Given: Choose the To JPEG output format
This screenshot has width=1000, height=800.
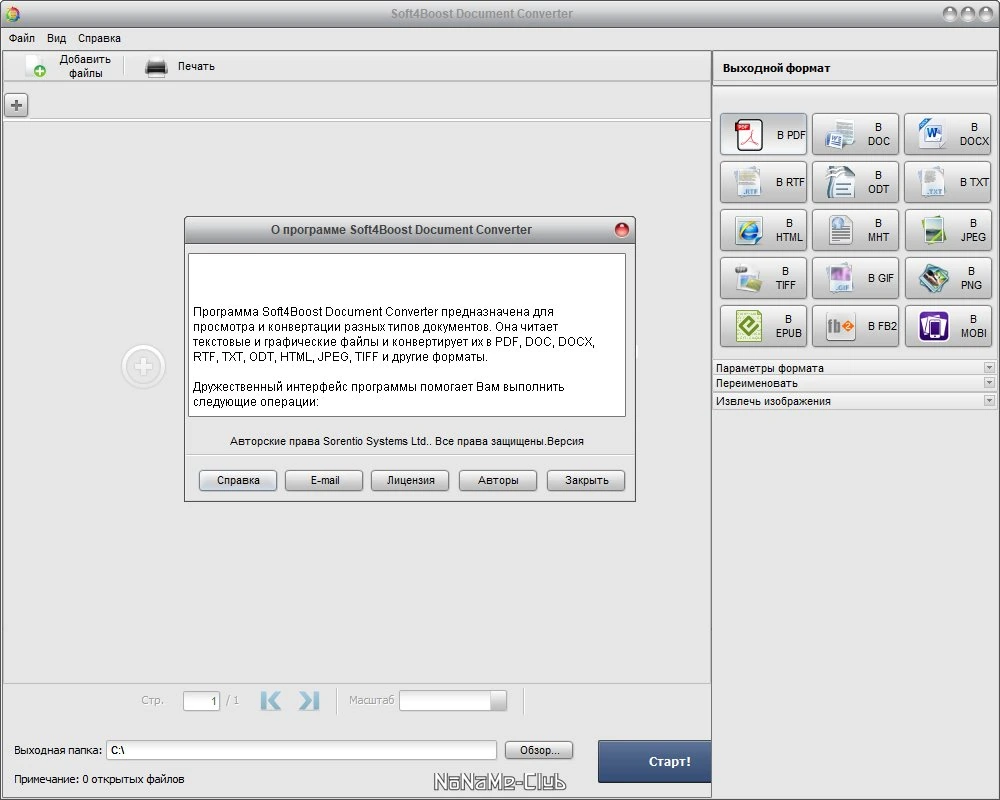Looking at the screenshot, I should tap(948, 230).
